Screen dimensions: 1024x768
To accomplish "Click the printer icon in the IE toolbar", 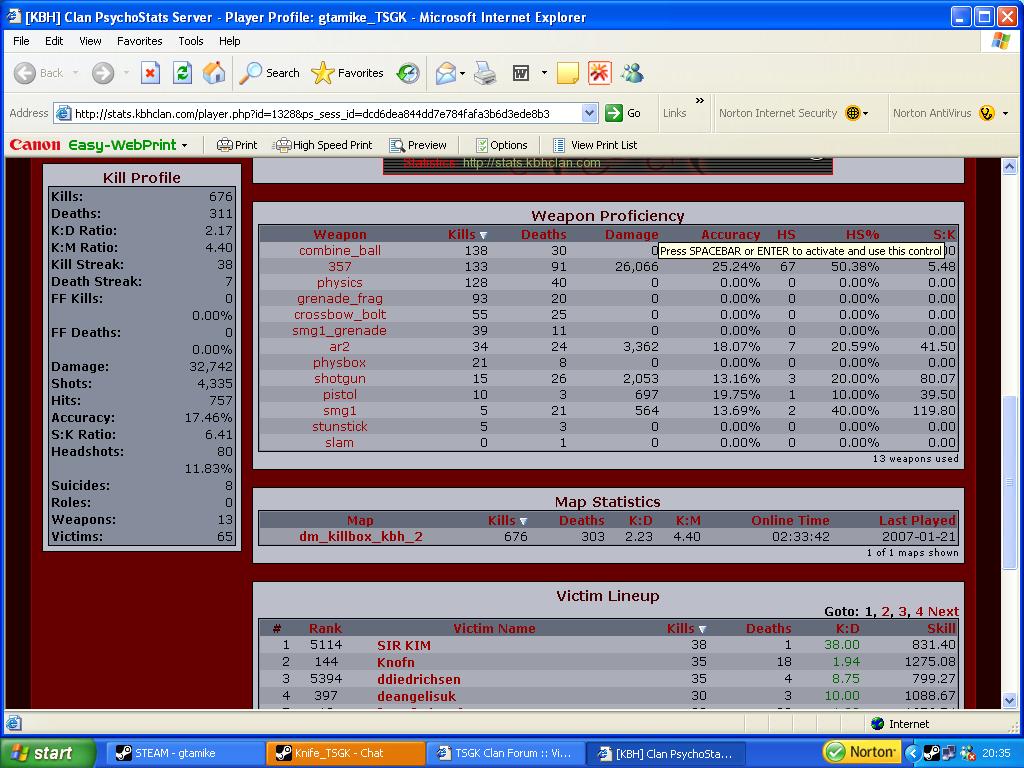I will click(x=485, y=73).
